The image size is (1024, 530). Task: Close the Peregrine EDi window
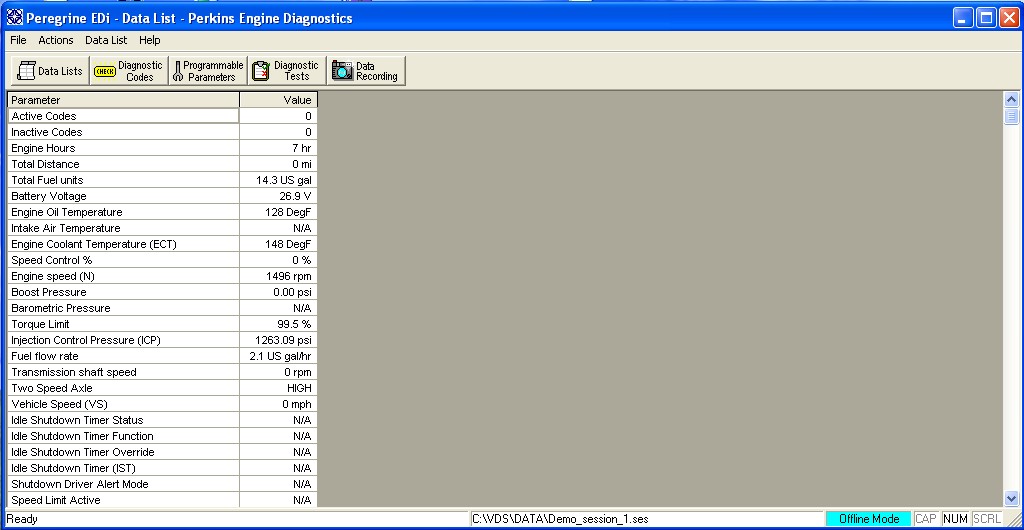click(1009, 18)
